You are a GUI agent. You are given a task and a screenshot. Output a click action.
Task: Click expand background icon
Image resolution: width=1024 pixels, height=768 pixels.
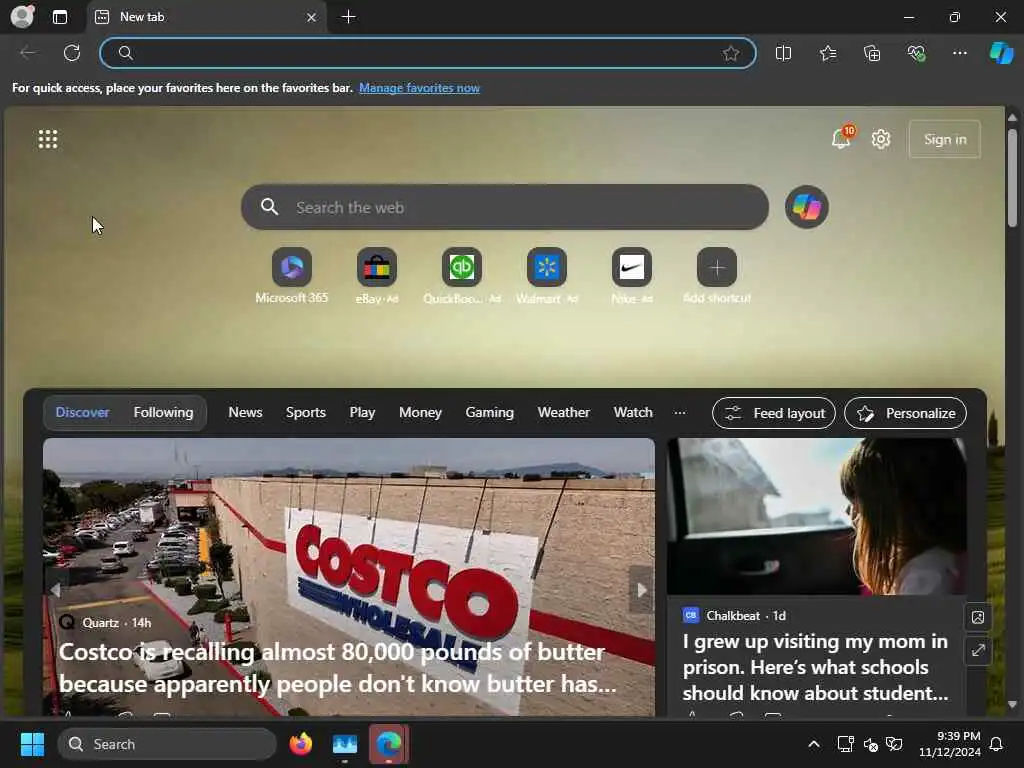tap(978, 651)
